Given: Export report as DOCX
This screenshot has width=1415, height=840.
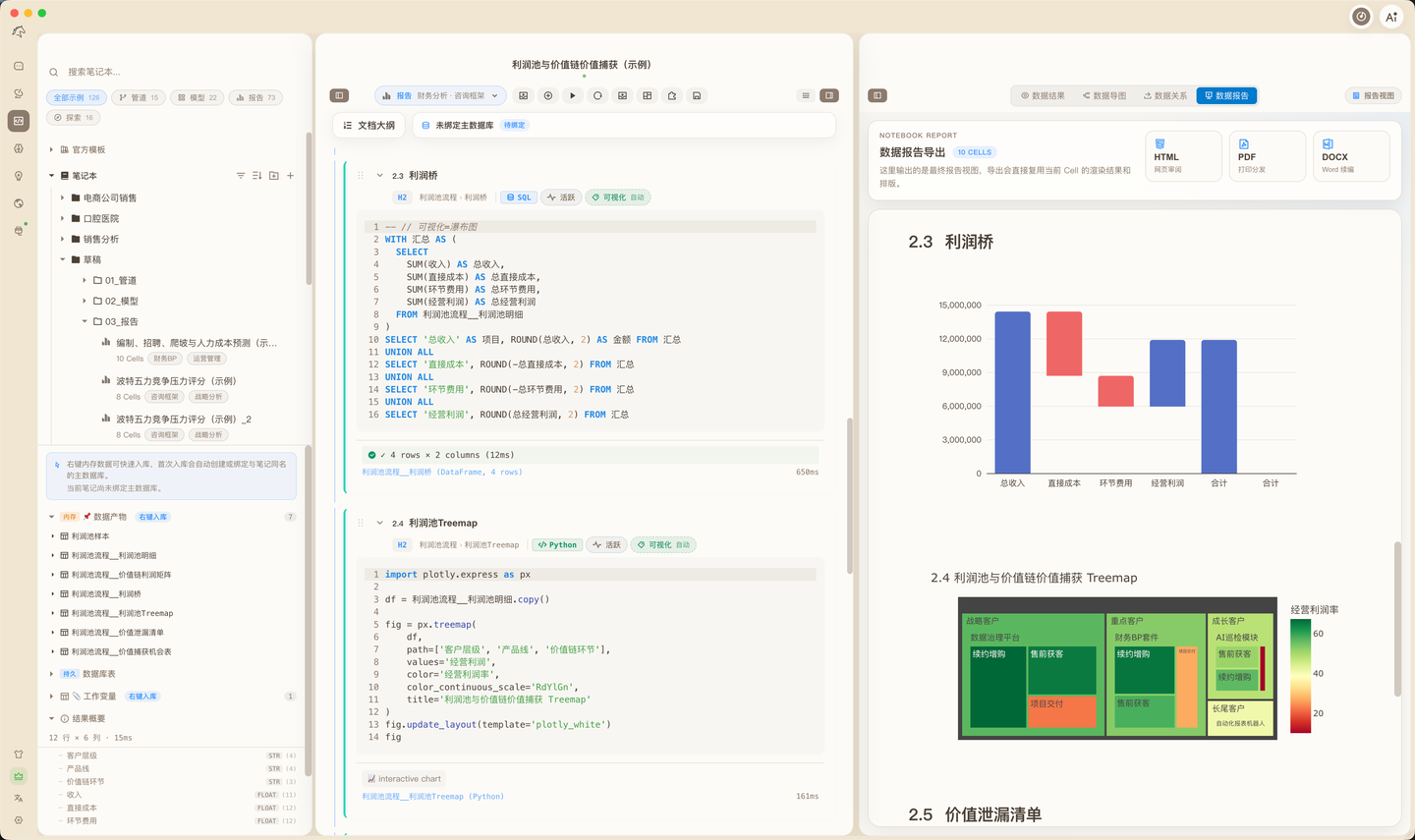Looking at the screenshot, I should coord(1351,156).
